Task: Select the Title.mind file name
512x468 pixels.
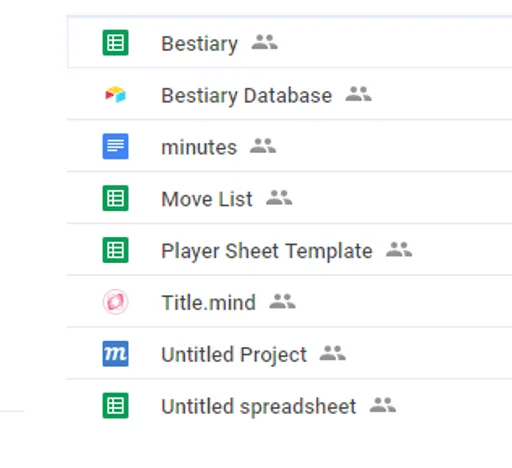Action: 209,303
